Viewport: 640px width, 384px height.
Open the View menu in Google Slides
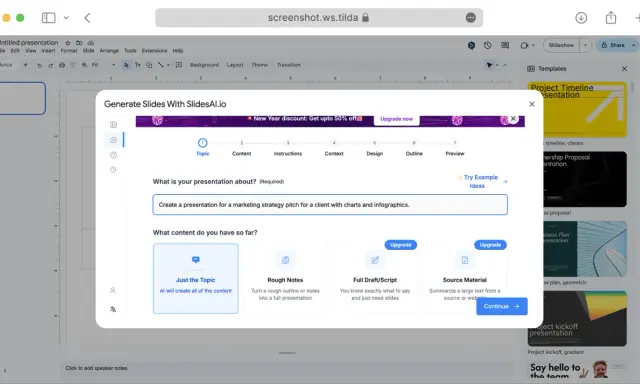[31, 51]
